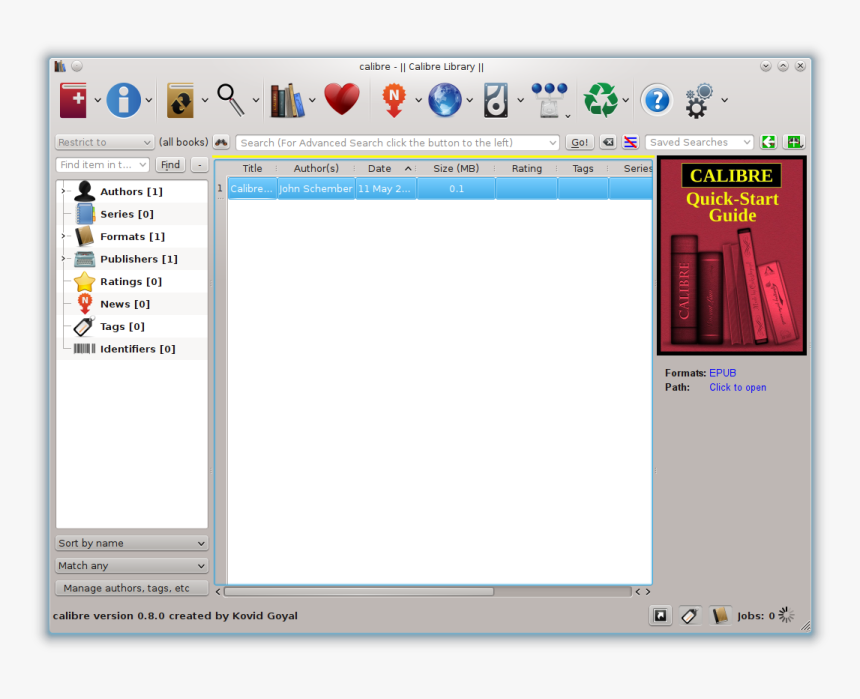Open the Edit metadata info icon

[x=123, y=100]
